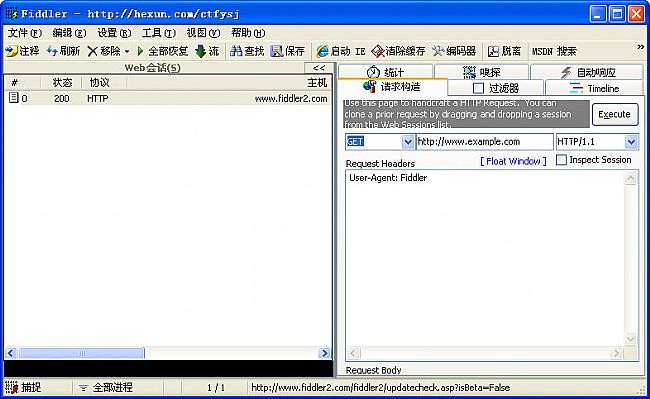Open the 工具(T) menu
Screen dimensions: 650x399
[159, 33]
